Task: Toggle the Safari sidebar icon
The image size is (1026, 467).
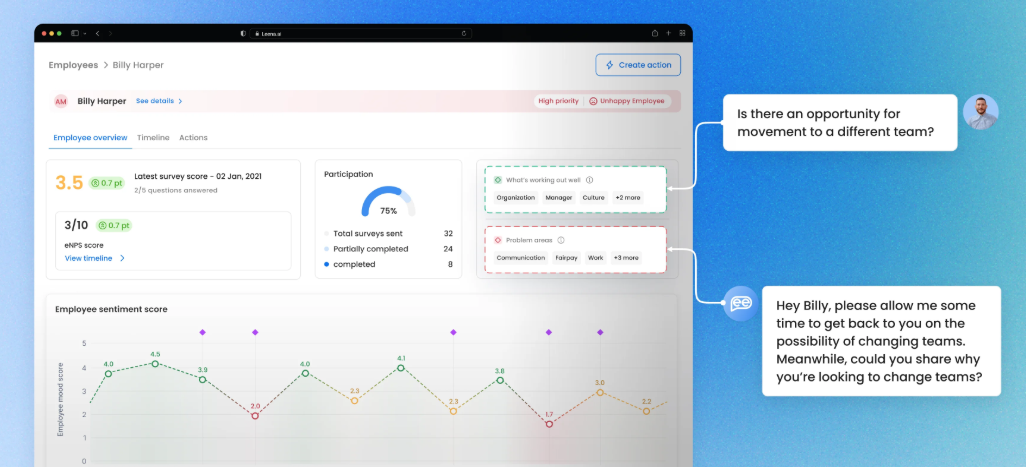Action: point(75,33)
